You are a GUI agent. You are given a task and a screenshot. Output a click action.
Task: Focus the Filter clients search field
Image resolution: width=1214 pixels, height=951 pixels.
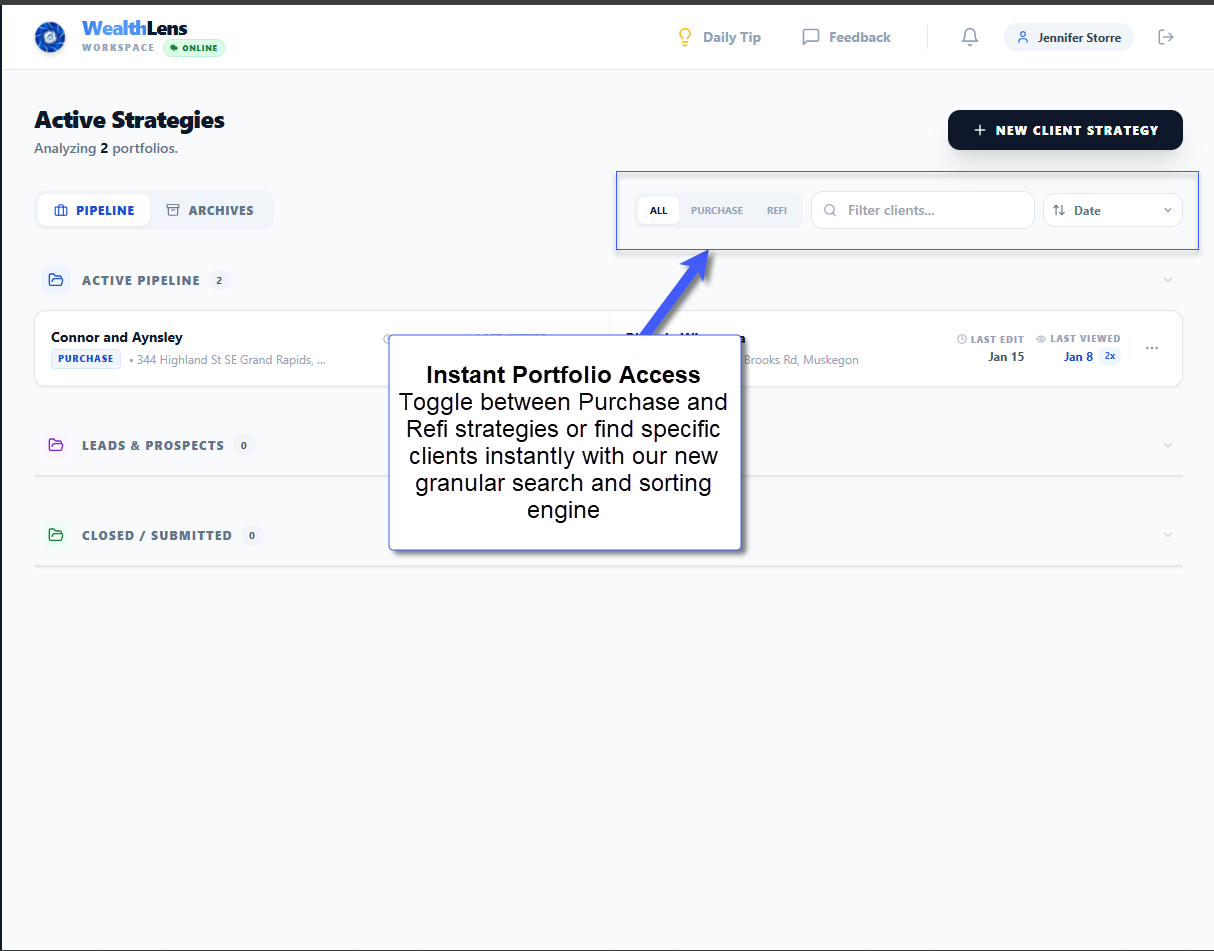pos(922,210)
